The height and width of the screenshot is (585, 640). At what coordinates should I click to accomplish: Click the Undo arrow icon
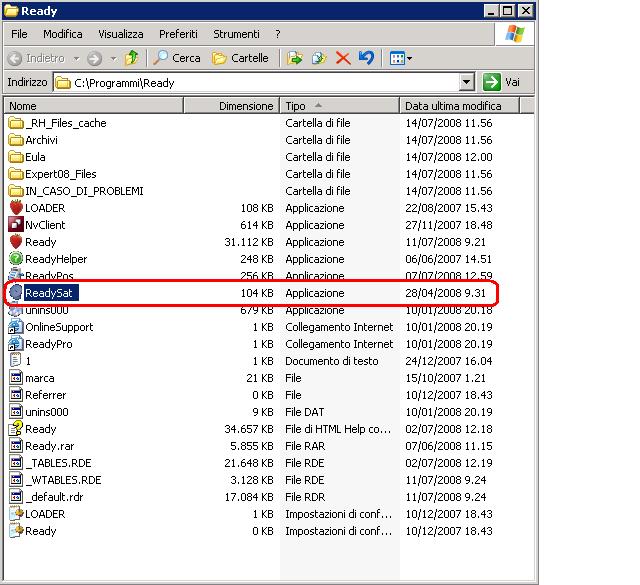tap(366, 58)
